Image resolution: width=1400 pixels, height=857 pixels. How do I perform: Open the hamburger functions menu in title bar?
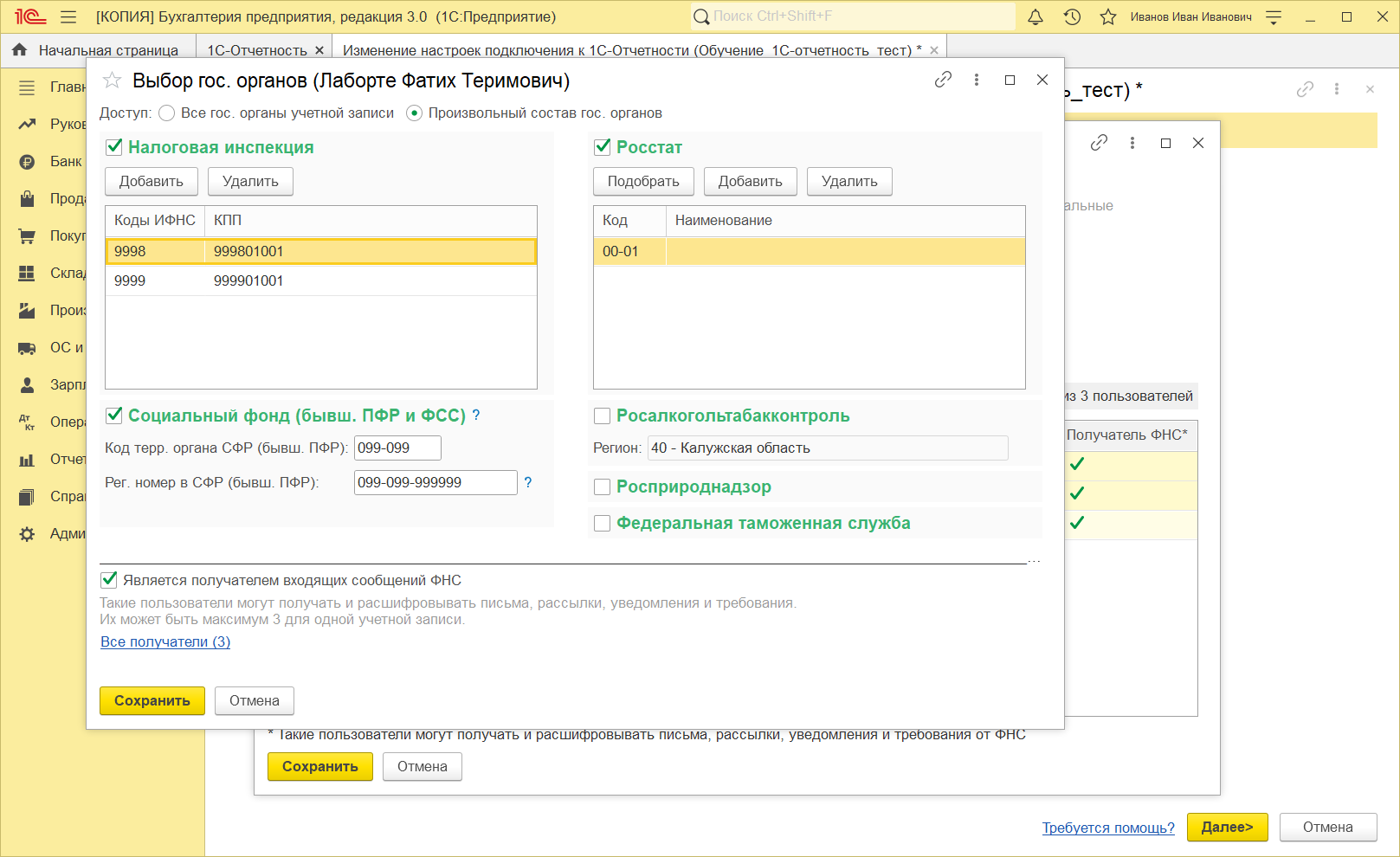[x=68, y=16]
